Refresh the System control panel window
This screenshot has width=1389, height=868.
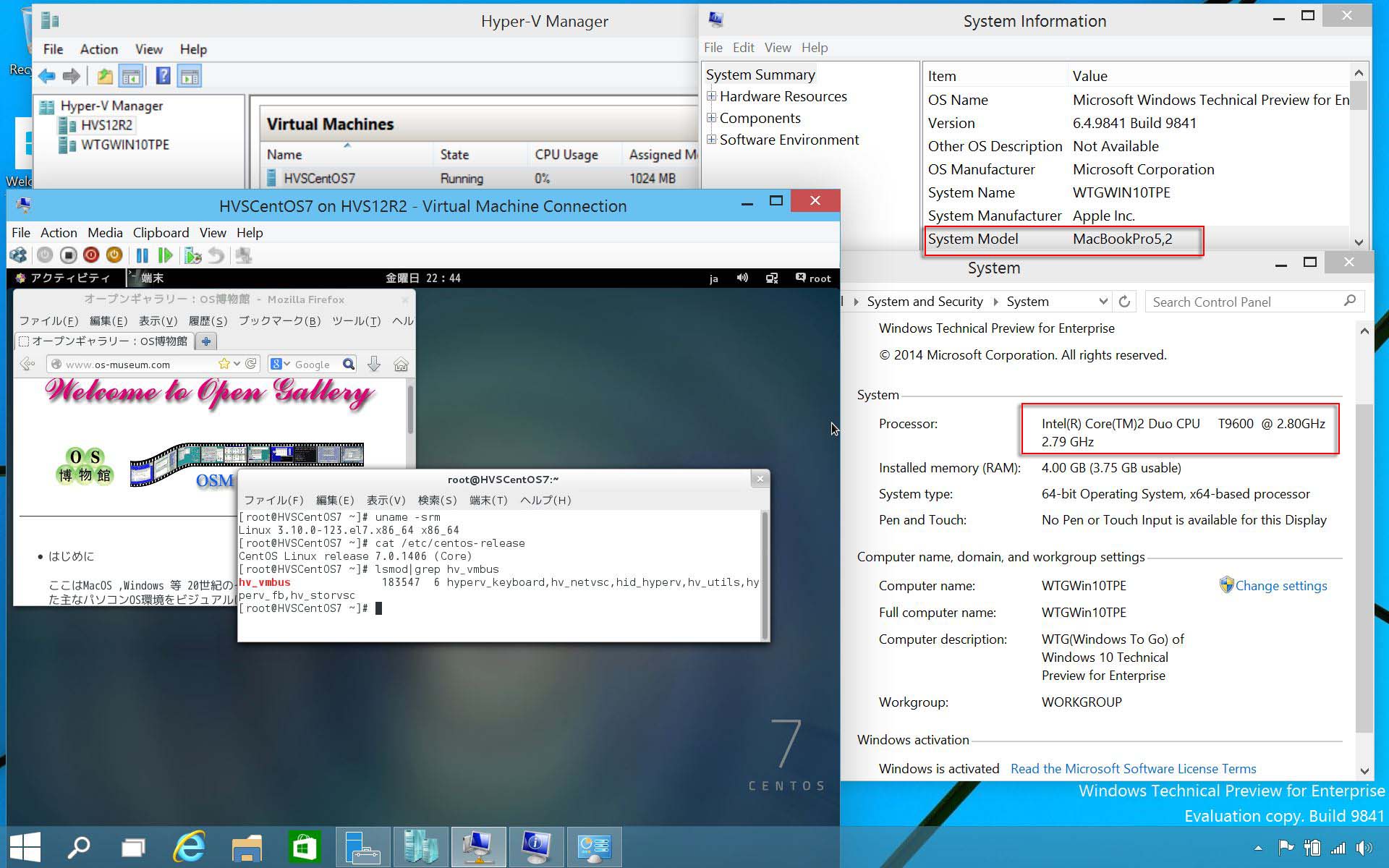[x=1124, y=302]
